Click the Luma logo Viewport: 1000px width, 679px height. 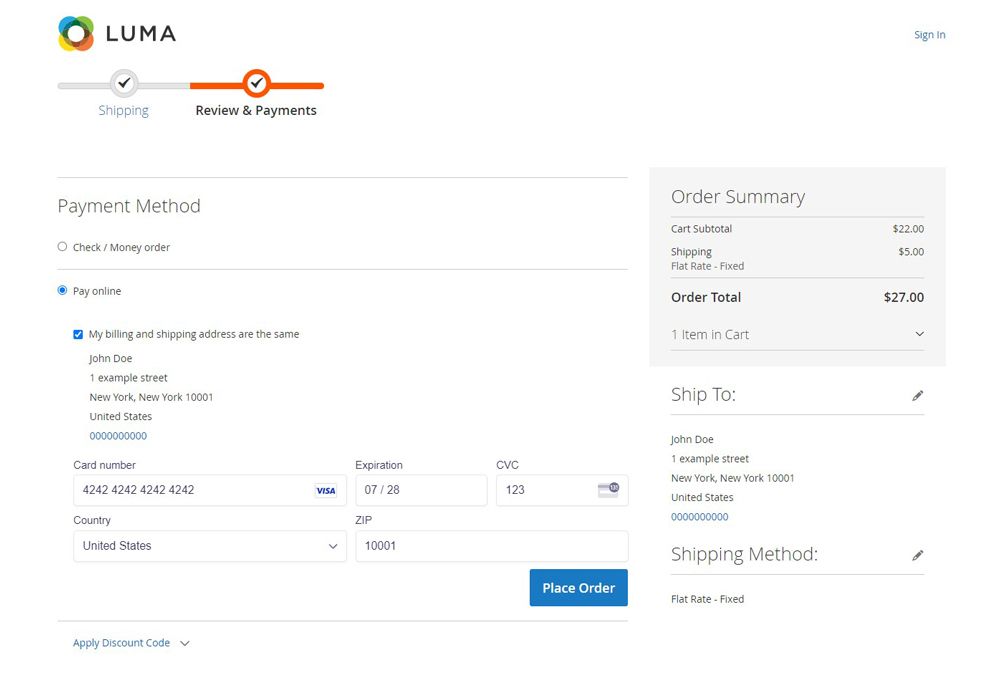point(115,32)
